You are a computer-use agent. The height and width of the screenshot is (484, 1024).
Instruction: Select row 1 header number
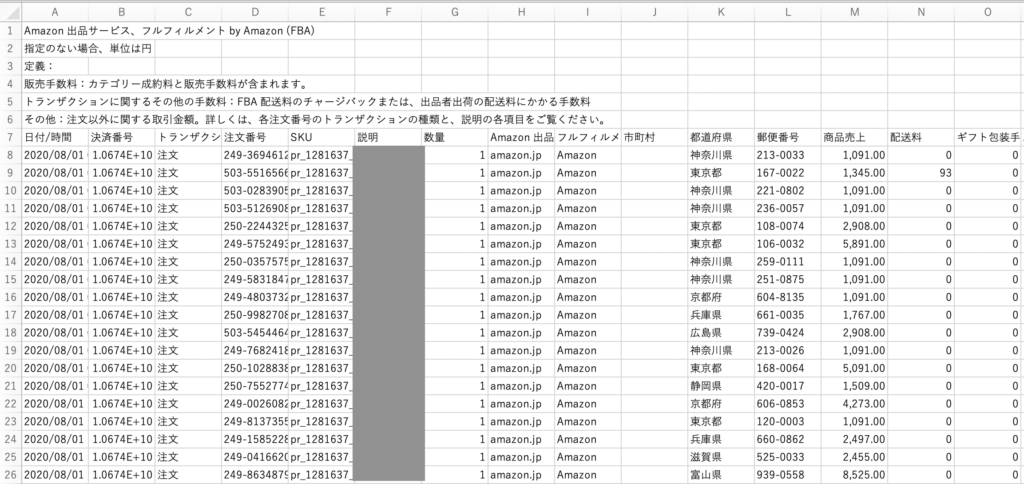click(x=10, y=30)
